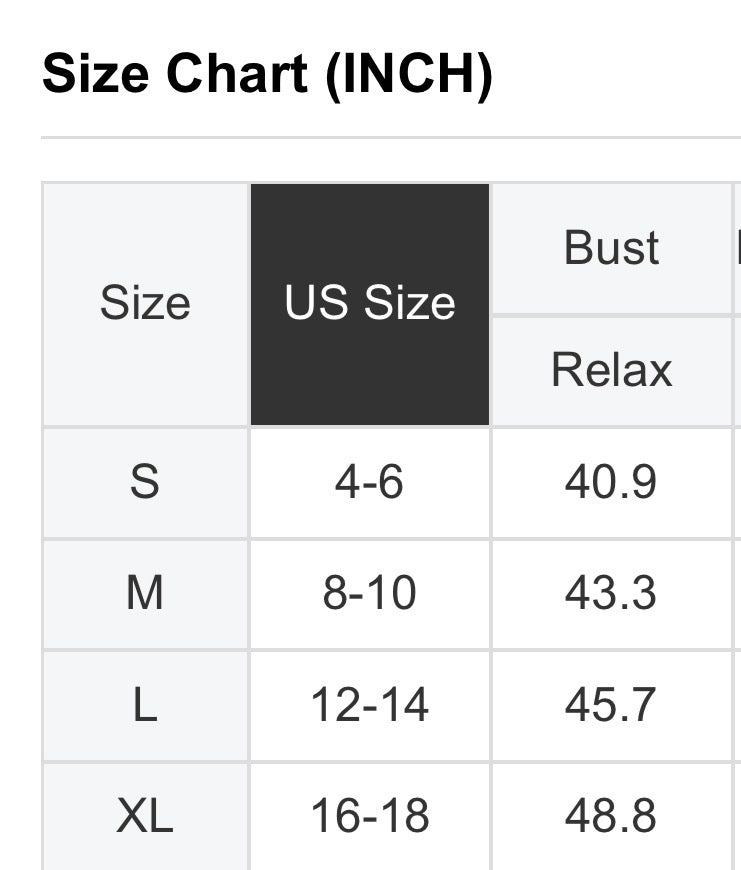This screenshot has height=870, width=741.
Task: Click the US Size dark header cell
Action: tap(370, 304)
